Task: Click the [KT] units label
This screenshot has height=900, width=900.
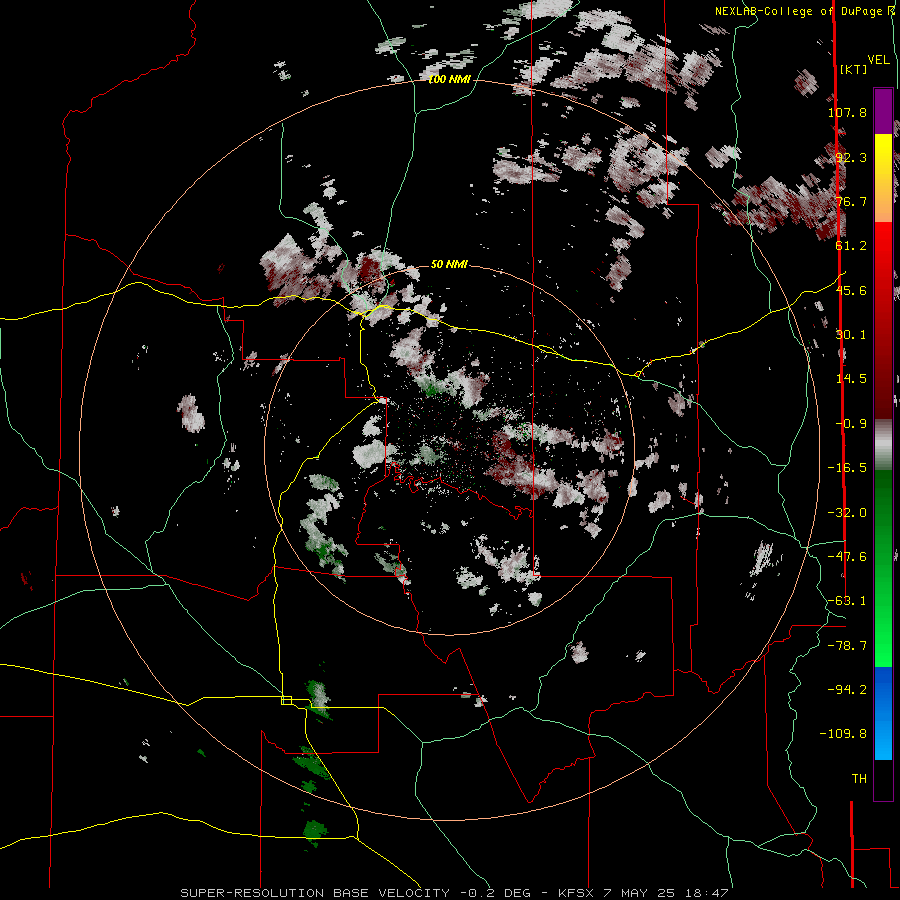Action: click(854, 69)
